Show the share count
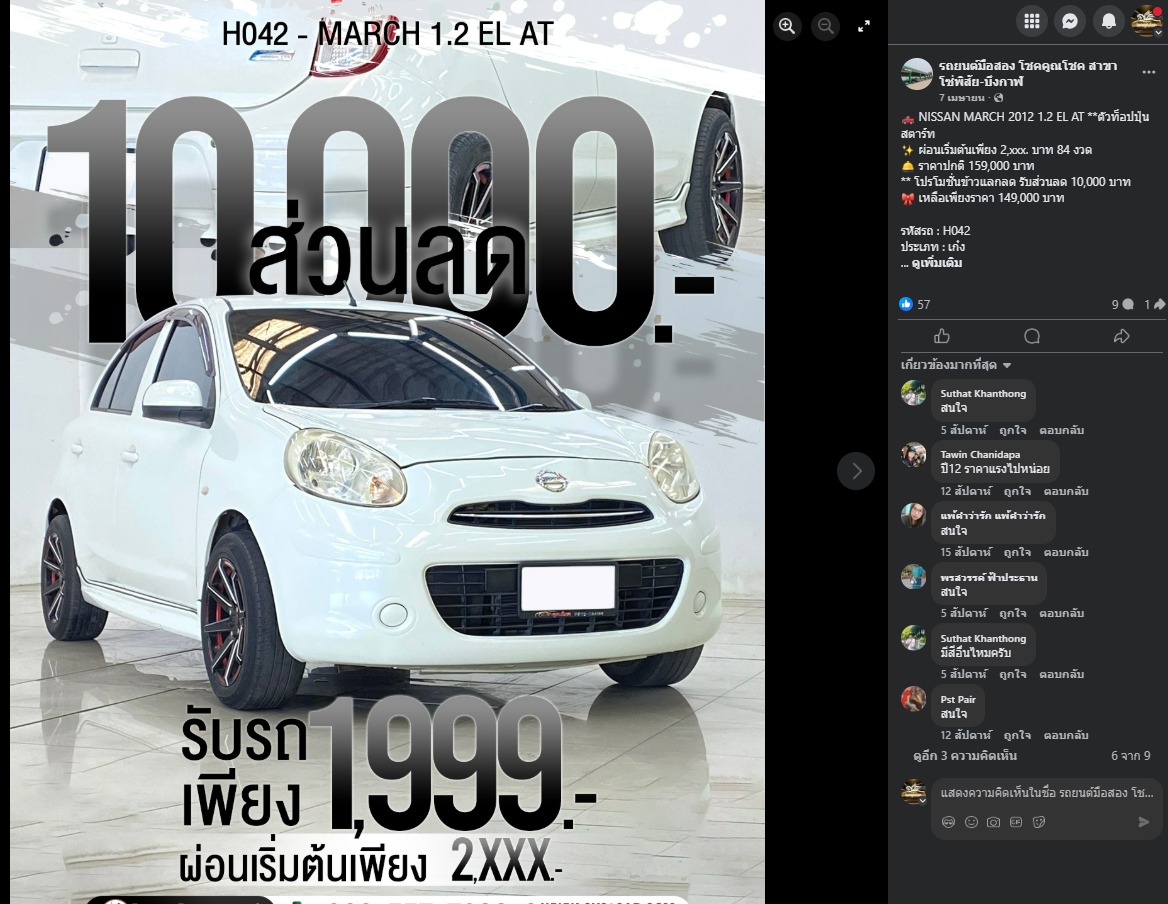This screenshot has width=1168, height=904. 1154,304
